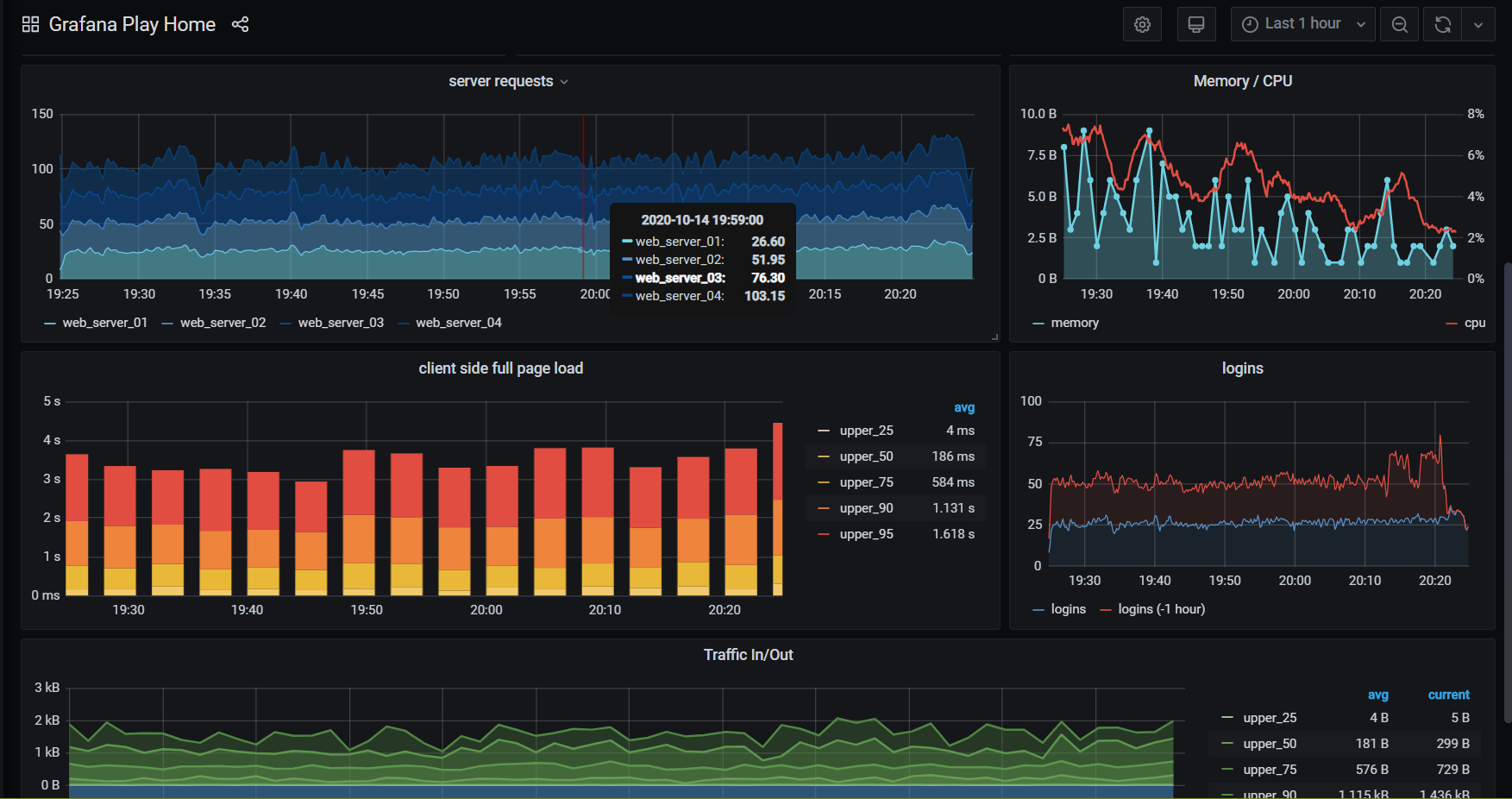
Task: Click the page vertical scrollbar
Action: coord(1507,492)
